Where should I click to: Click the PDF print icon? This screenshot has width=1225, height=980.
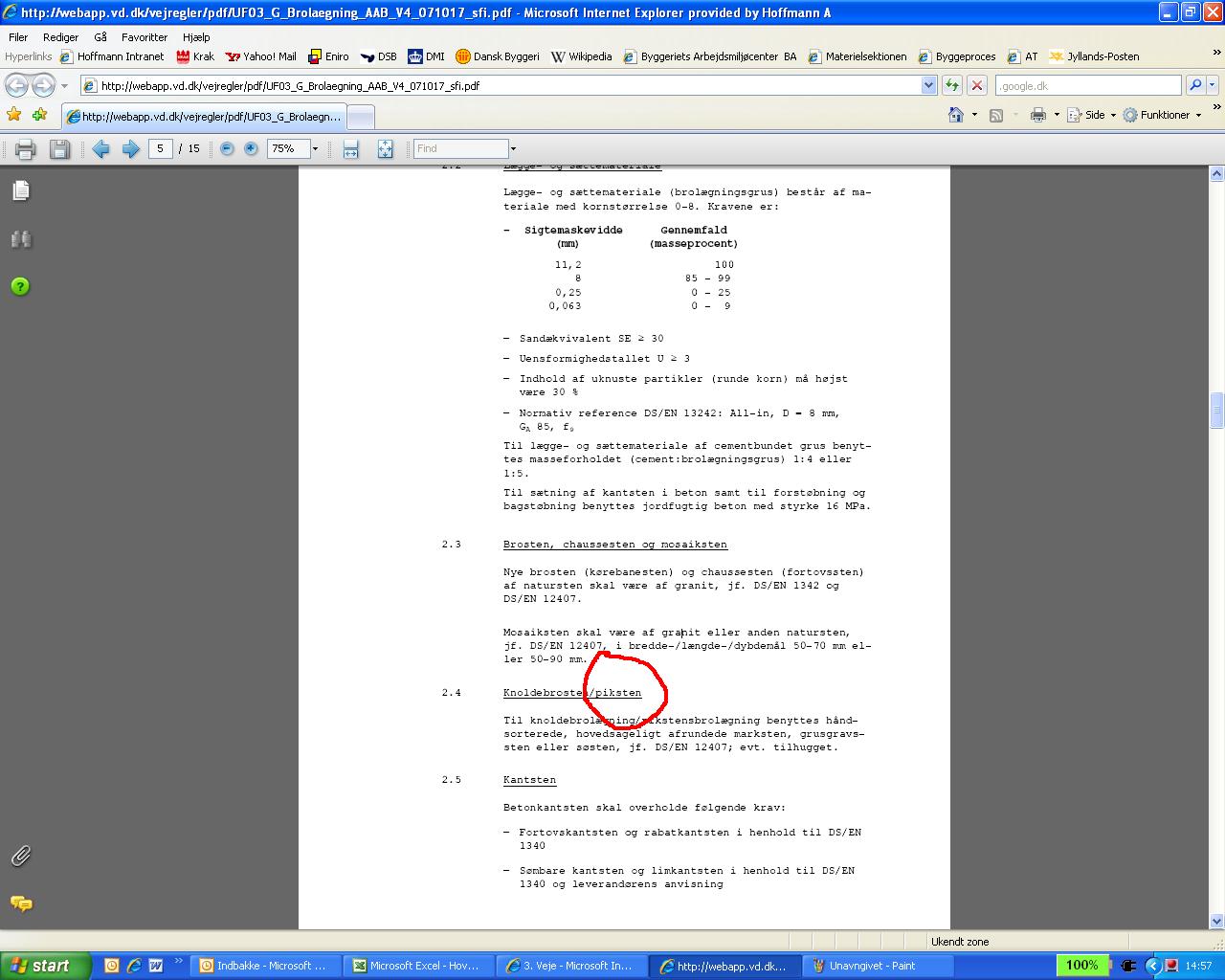(26, 149)
